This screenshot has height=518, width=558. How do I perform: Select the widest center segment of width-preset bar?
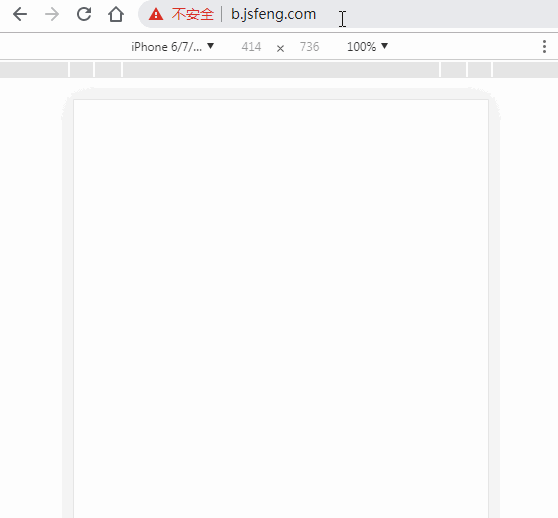pyautogui.click(x=281, y=69)
